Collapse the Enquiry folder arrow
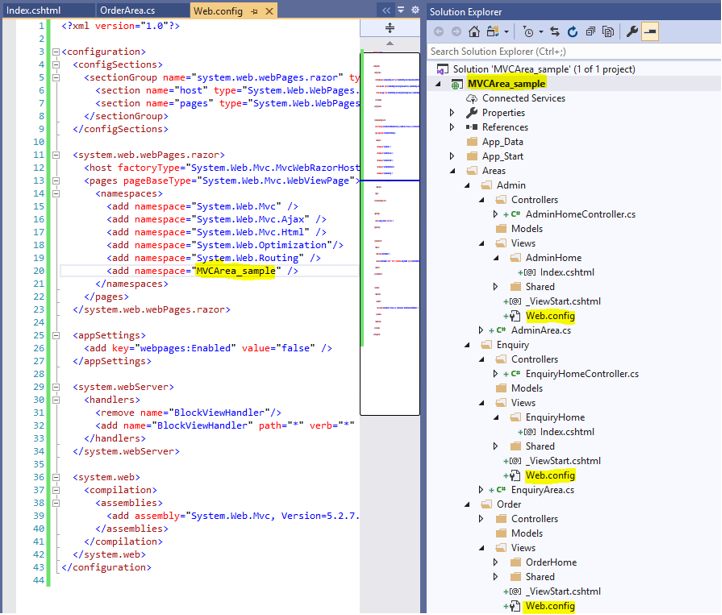Viewport: 722px width, 615px height. coord(467,345)
